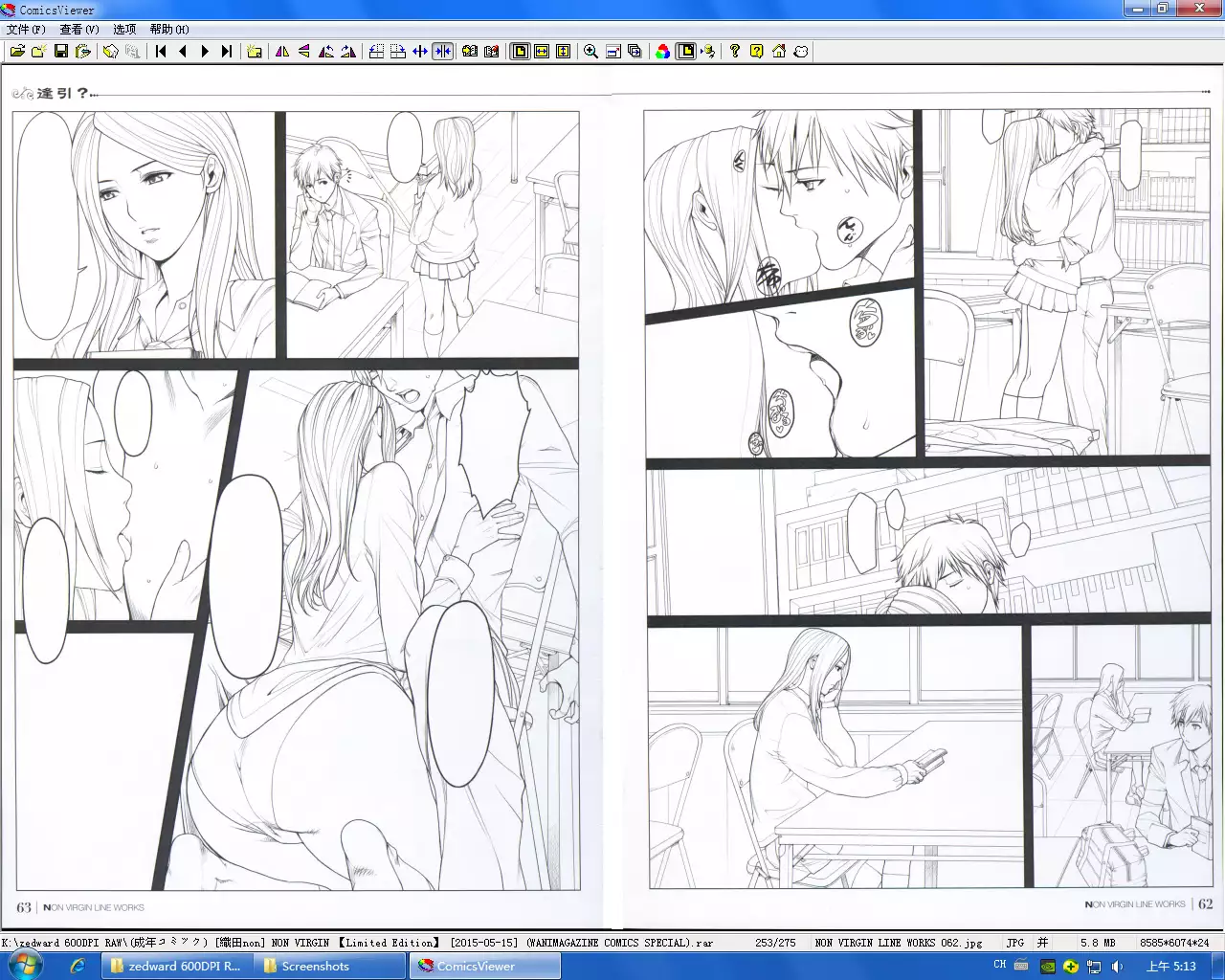Screen dimensions: 1225x980
Task: Jump to the first page
Action: pos(161,52)
